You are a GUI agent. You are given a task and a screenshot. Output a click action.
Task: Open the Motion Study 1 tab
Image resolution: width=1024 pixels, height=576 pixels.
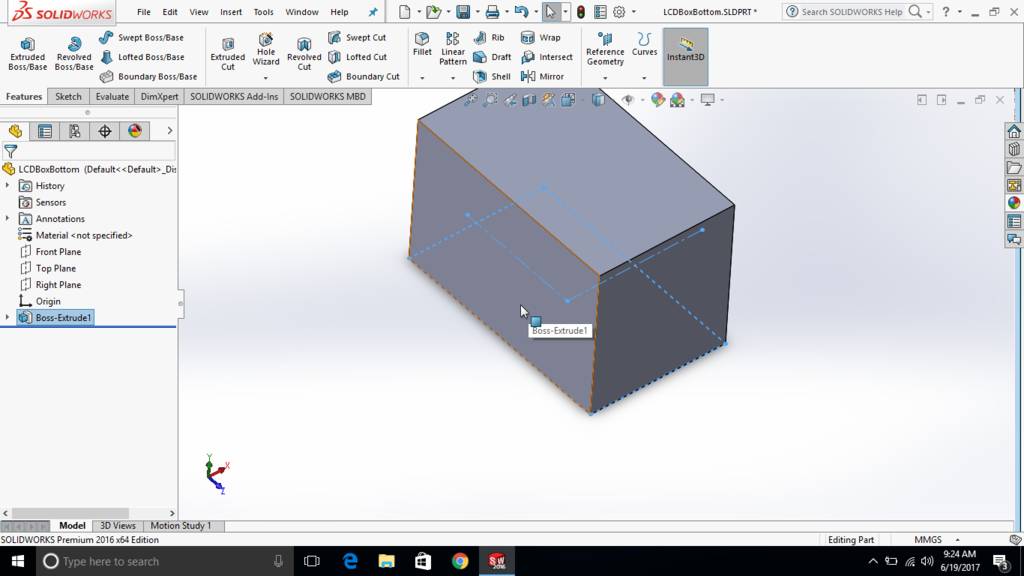[x=181, y=525]
